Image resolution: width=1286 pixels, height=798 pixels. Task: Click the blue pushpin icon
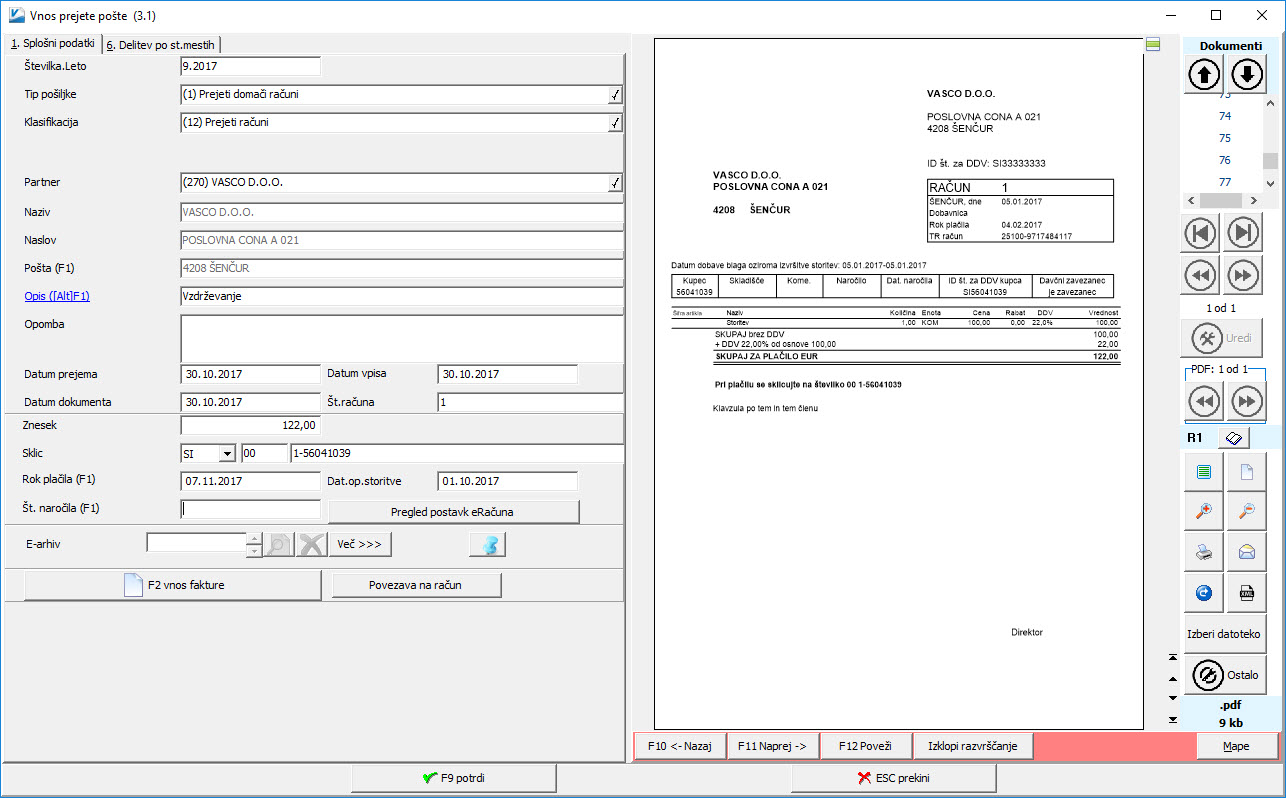pos(488,544)
